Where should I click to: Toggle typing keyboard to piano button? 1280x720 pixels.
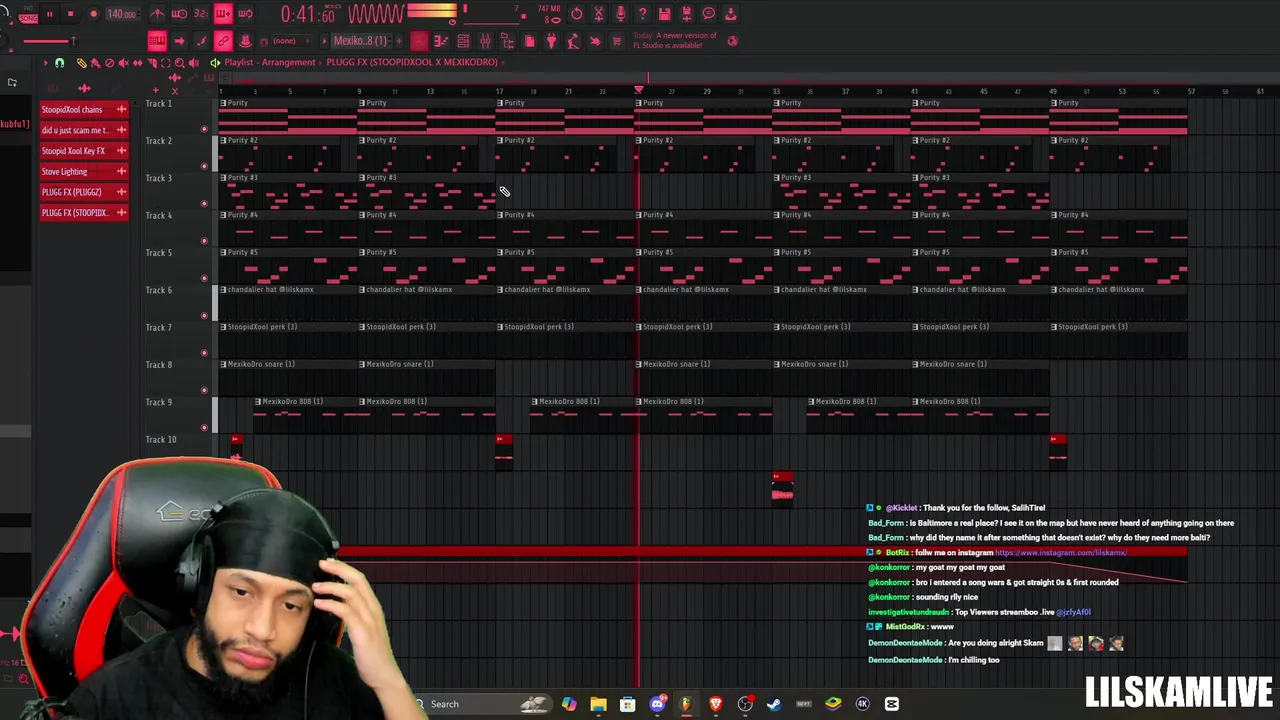(157, 41)
